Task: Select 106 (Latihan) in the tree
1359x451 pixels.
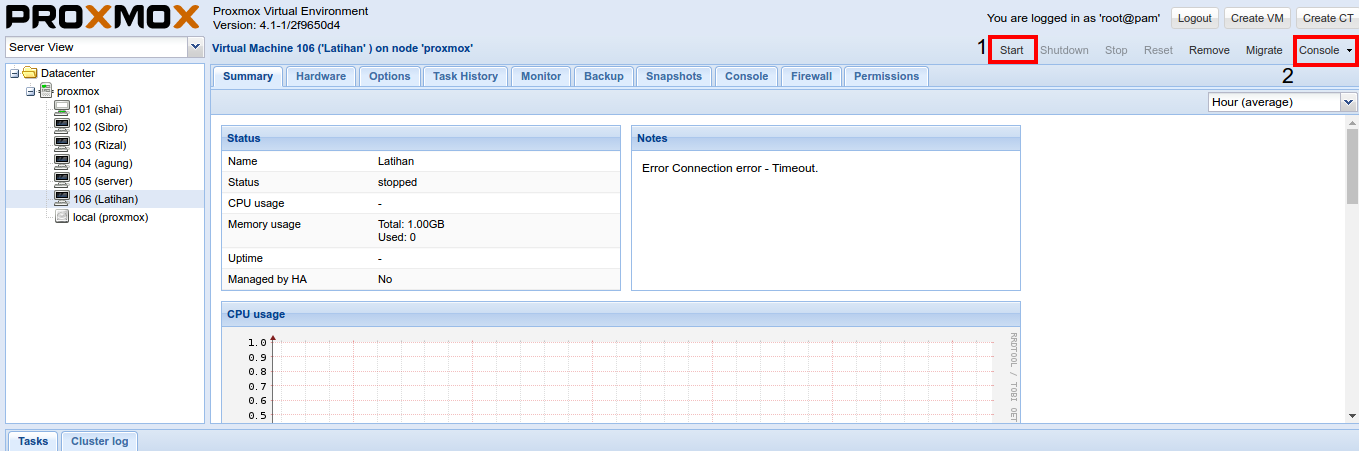Action: [x=106, y=199]
